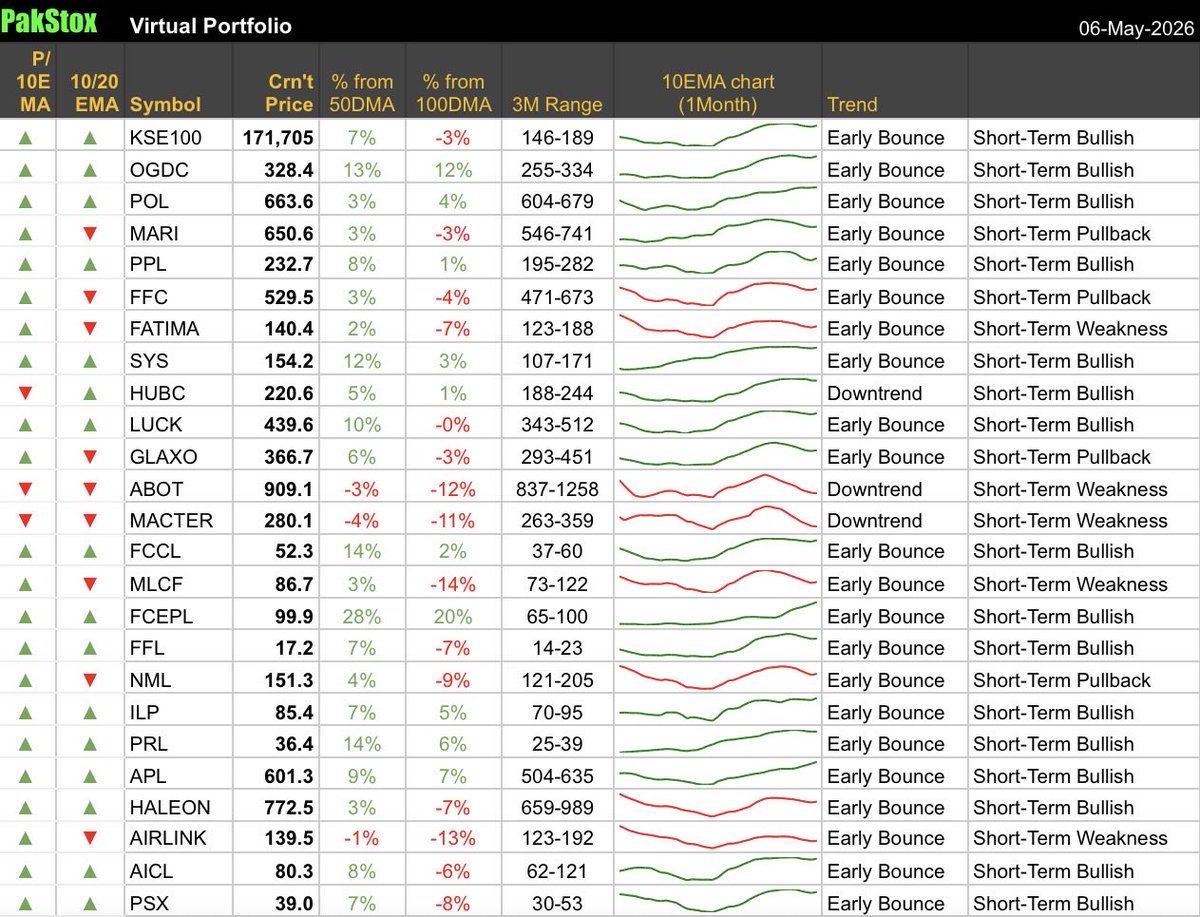Click MACTER's P/10EMA down arrow
The height and width of the screenshot is (917, 1200).
click(25, 521)
